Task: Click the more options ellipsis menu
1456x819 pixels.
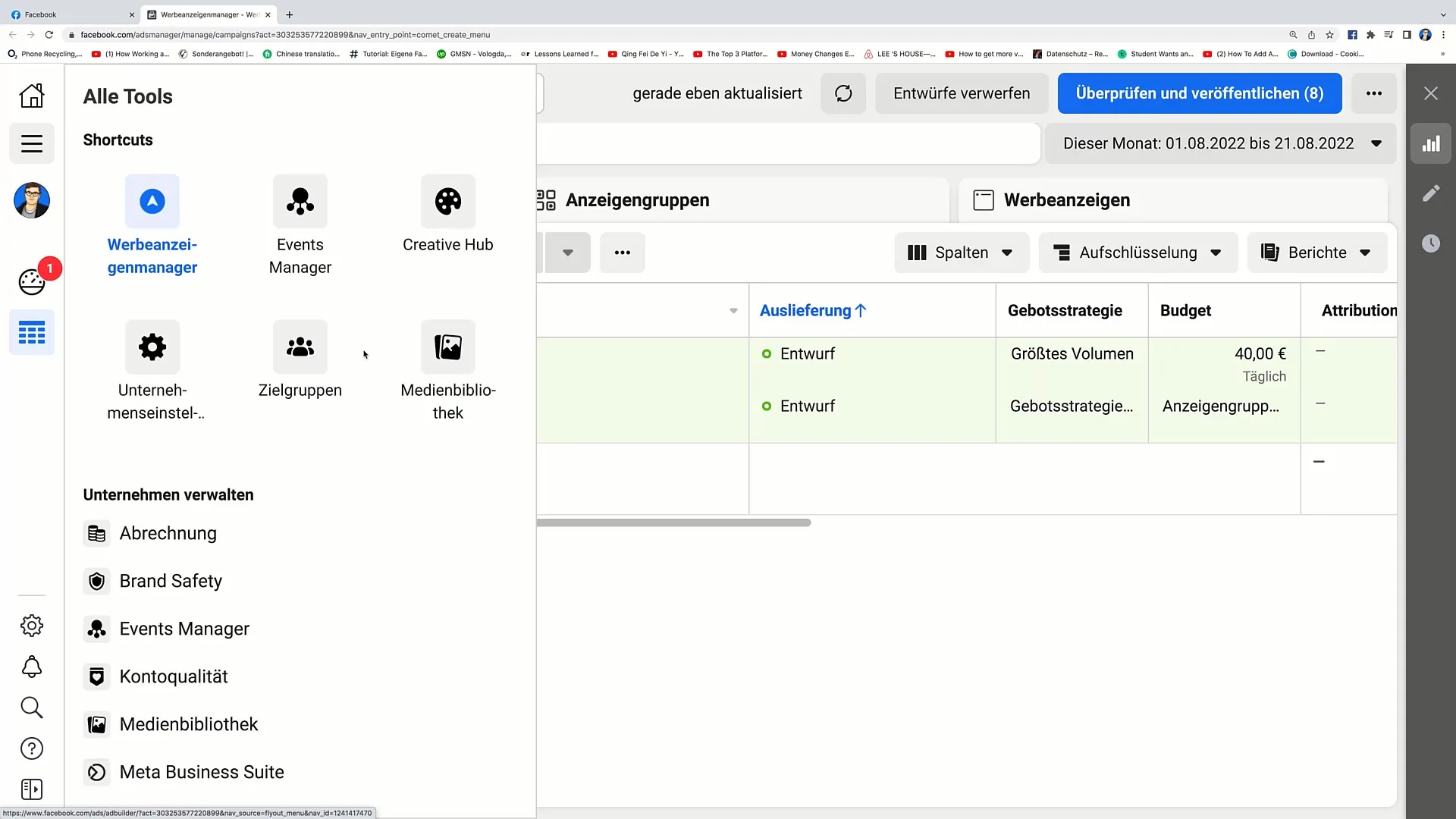Action: [1374, 93]
